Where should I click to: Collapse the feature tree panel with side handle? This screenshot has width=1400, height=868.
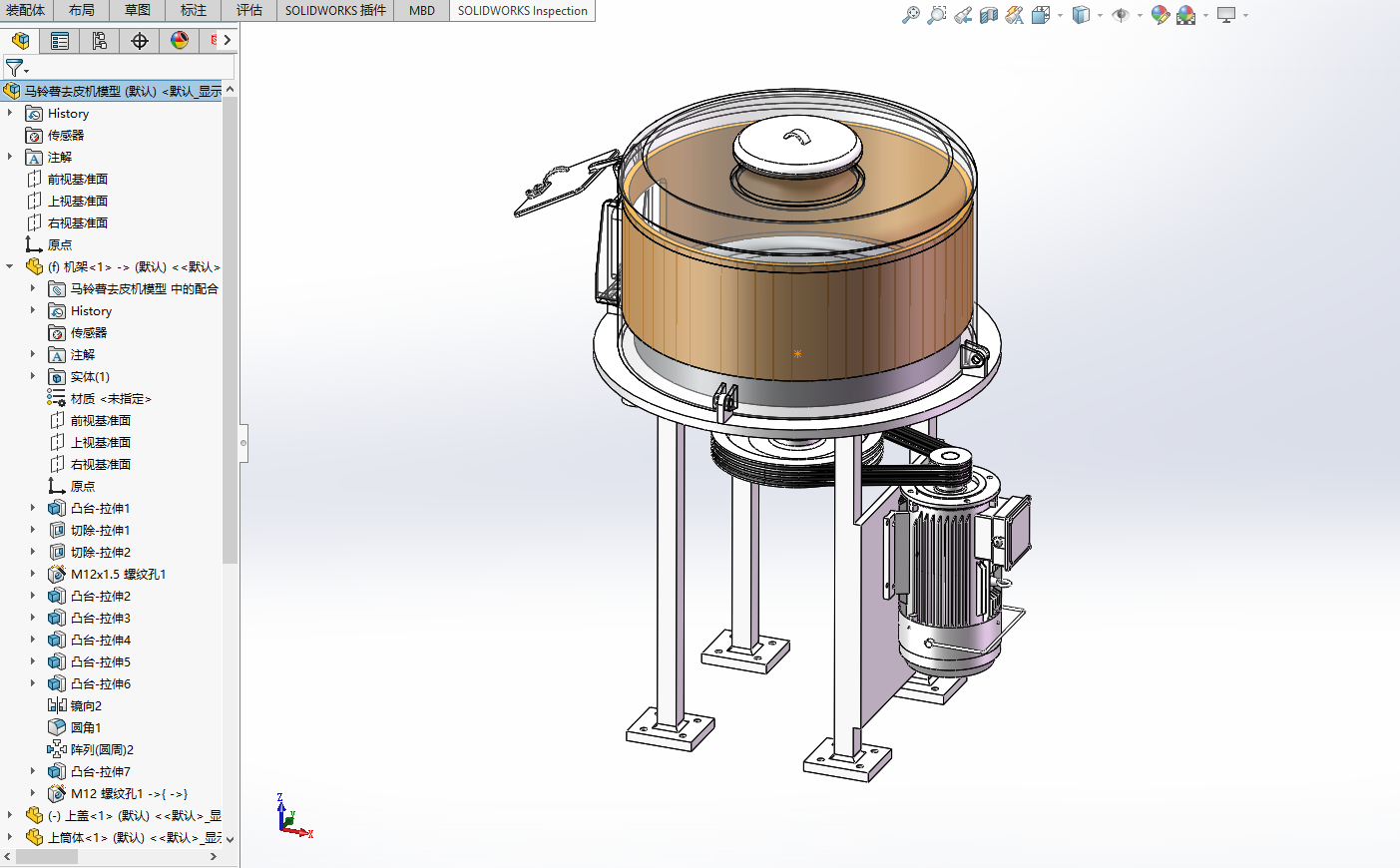coord(243,443)
